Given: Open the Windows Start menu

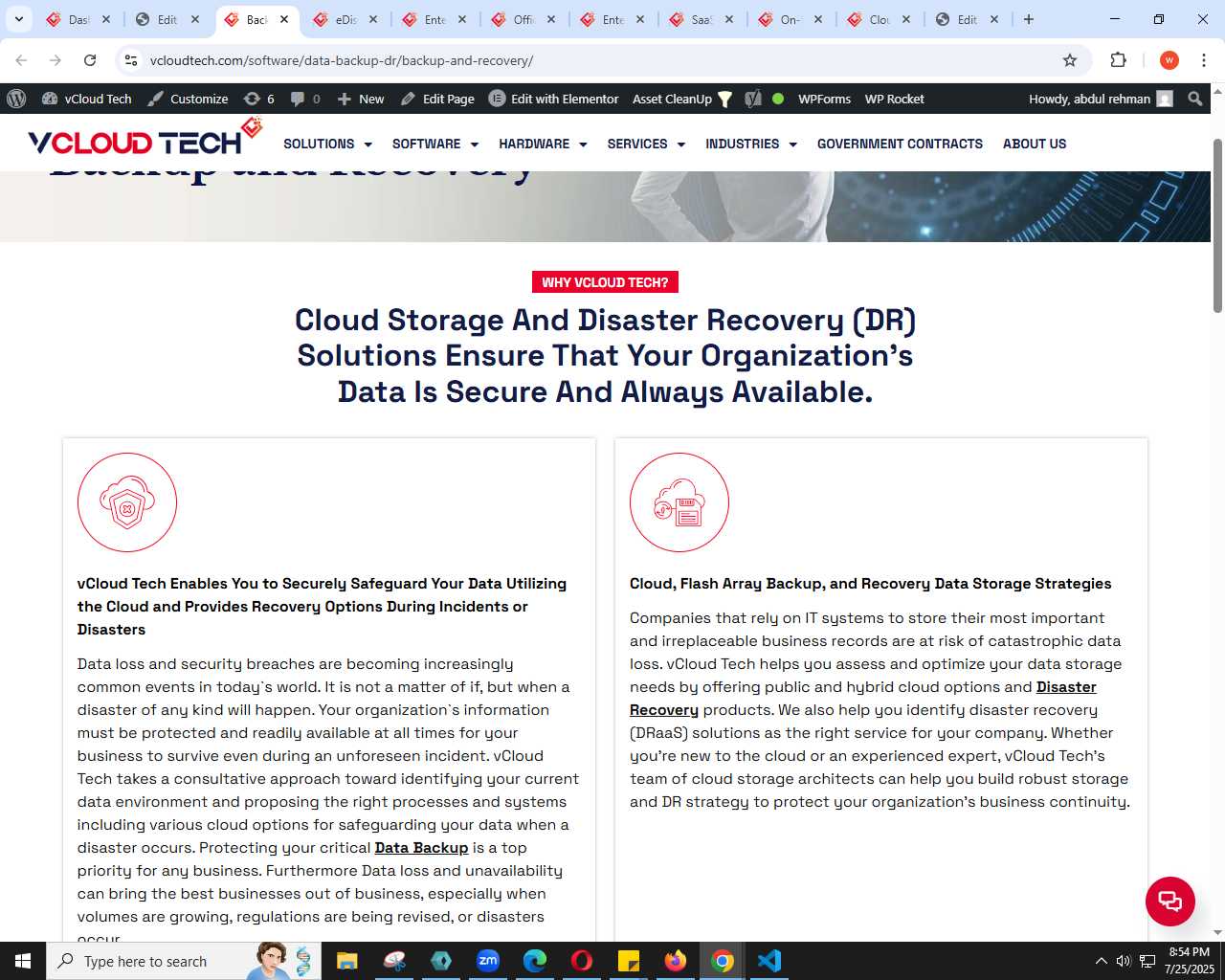Looking at the screenshot, I should pos(23,961).
